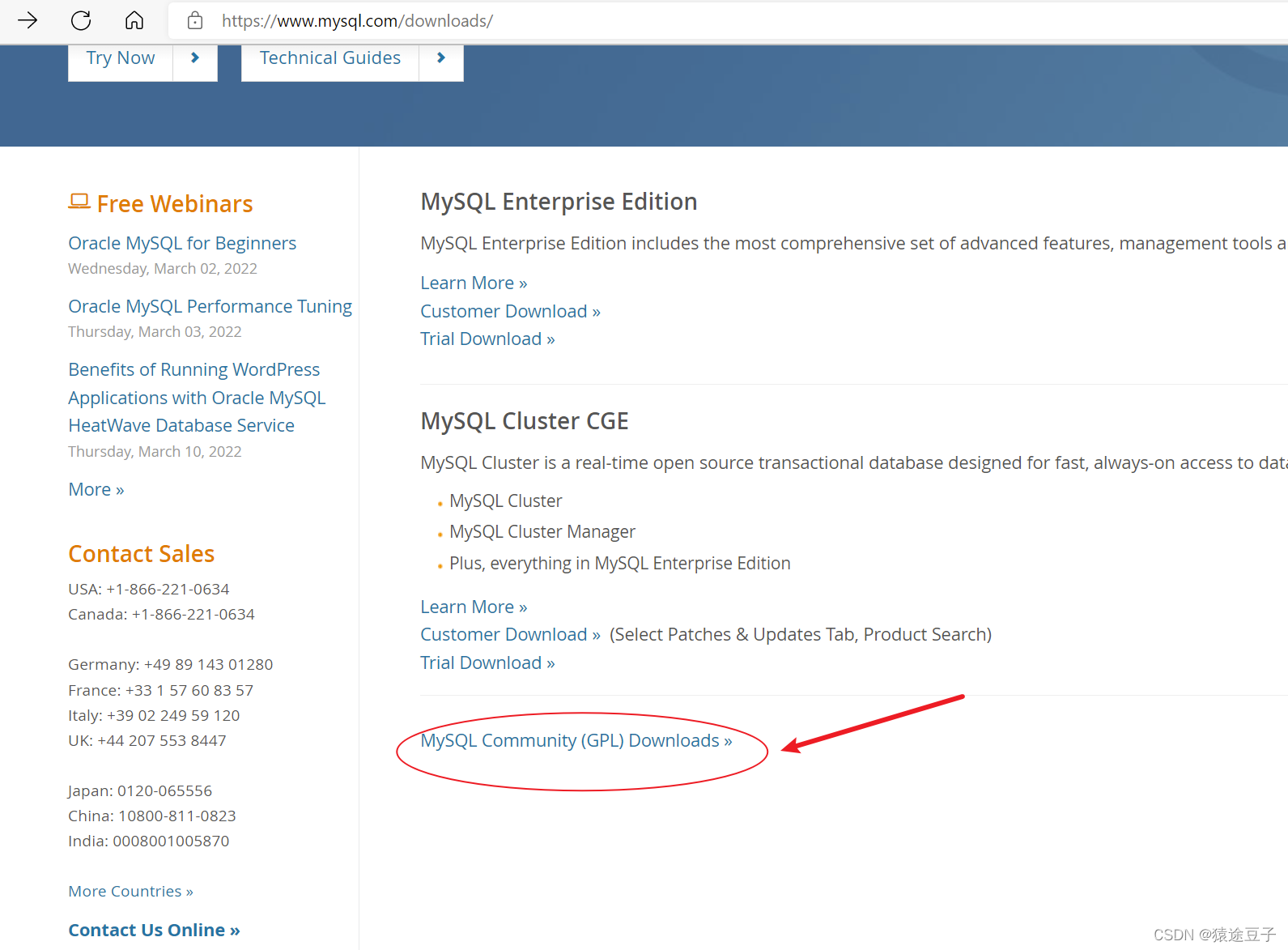
Task: Click 'Thursday, March 10, 2022' date text
Action: click(155, 452)
